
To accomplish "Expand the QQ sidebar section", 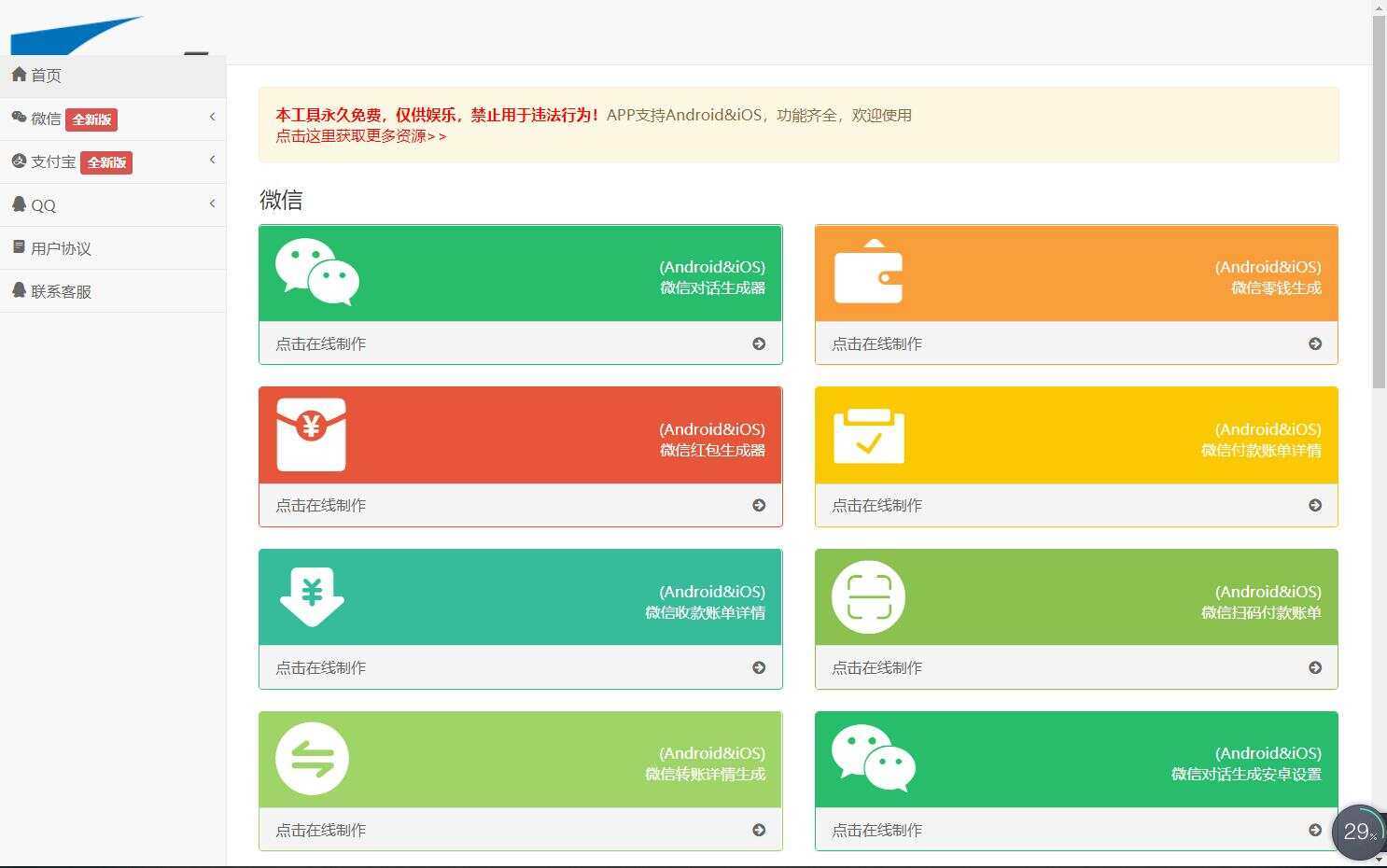I will click(114, 204).
